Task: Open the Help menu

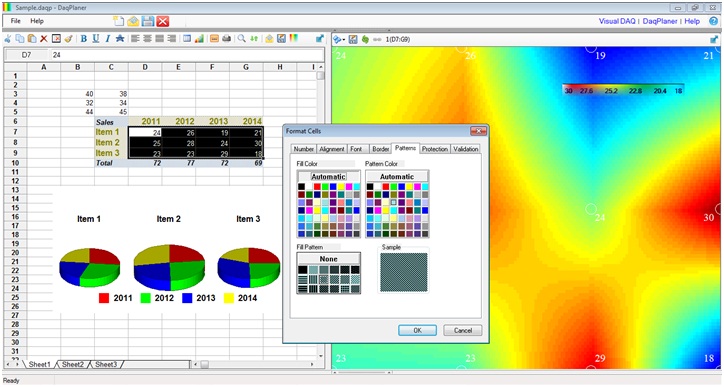Action: point(37,21)
